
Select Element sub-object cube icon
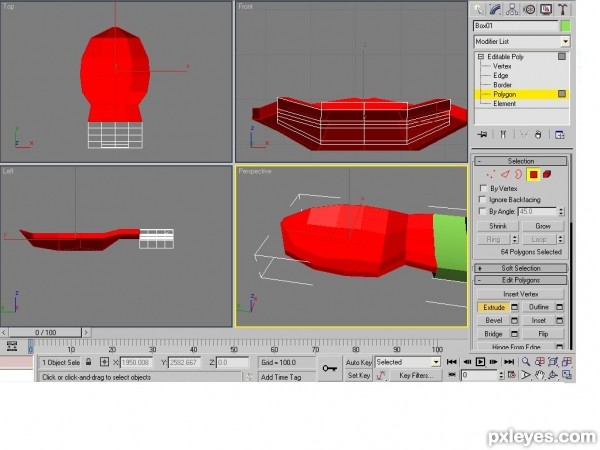547,174
